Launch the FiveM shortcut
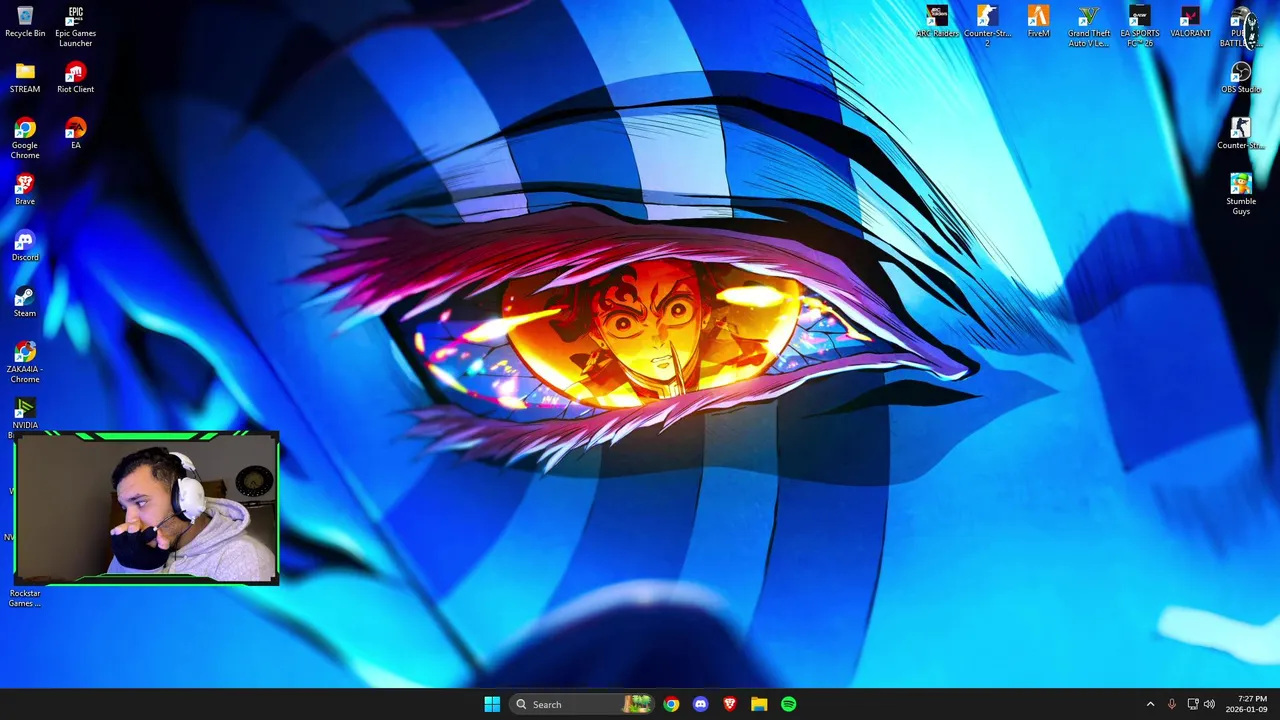1280x720 pixels. [1038, 22]
